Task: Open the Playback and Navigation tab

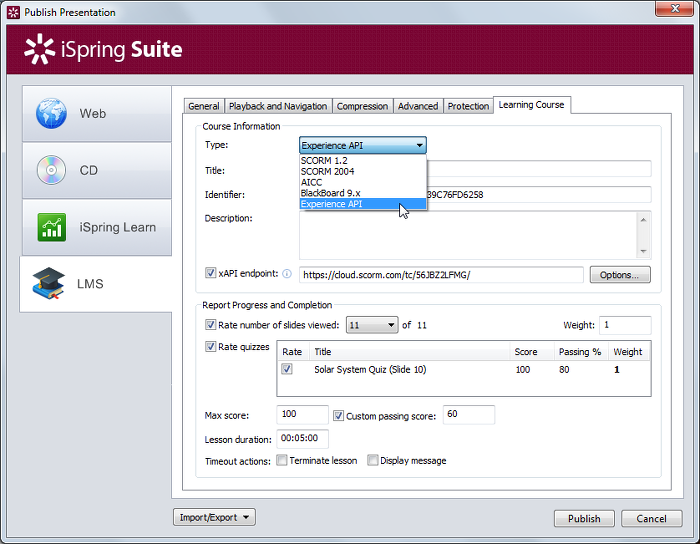Action: (277, 106)
